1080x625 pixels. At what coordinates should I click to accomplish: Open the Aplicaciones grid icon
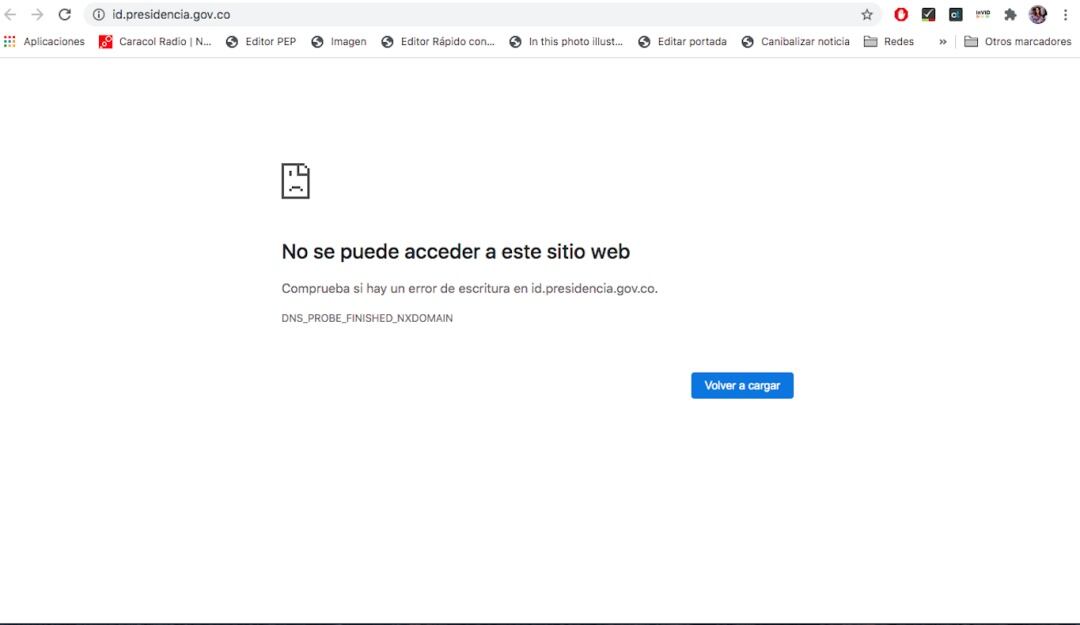tap(9, 41)
